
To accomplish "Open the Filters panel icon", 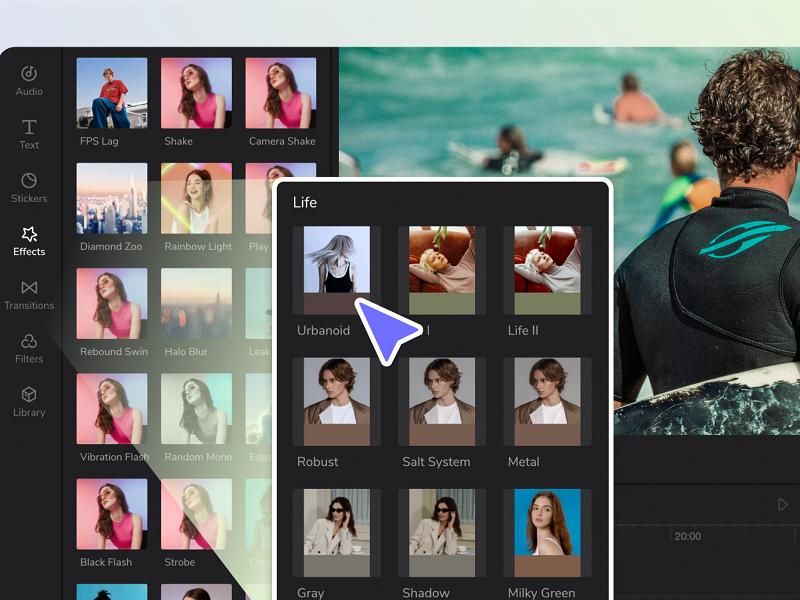I will [29, 342].
